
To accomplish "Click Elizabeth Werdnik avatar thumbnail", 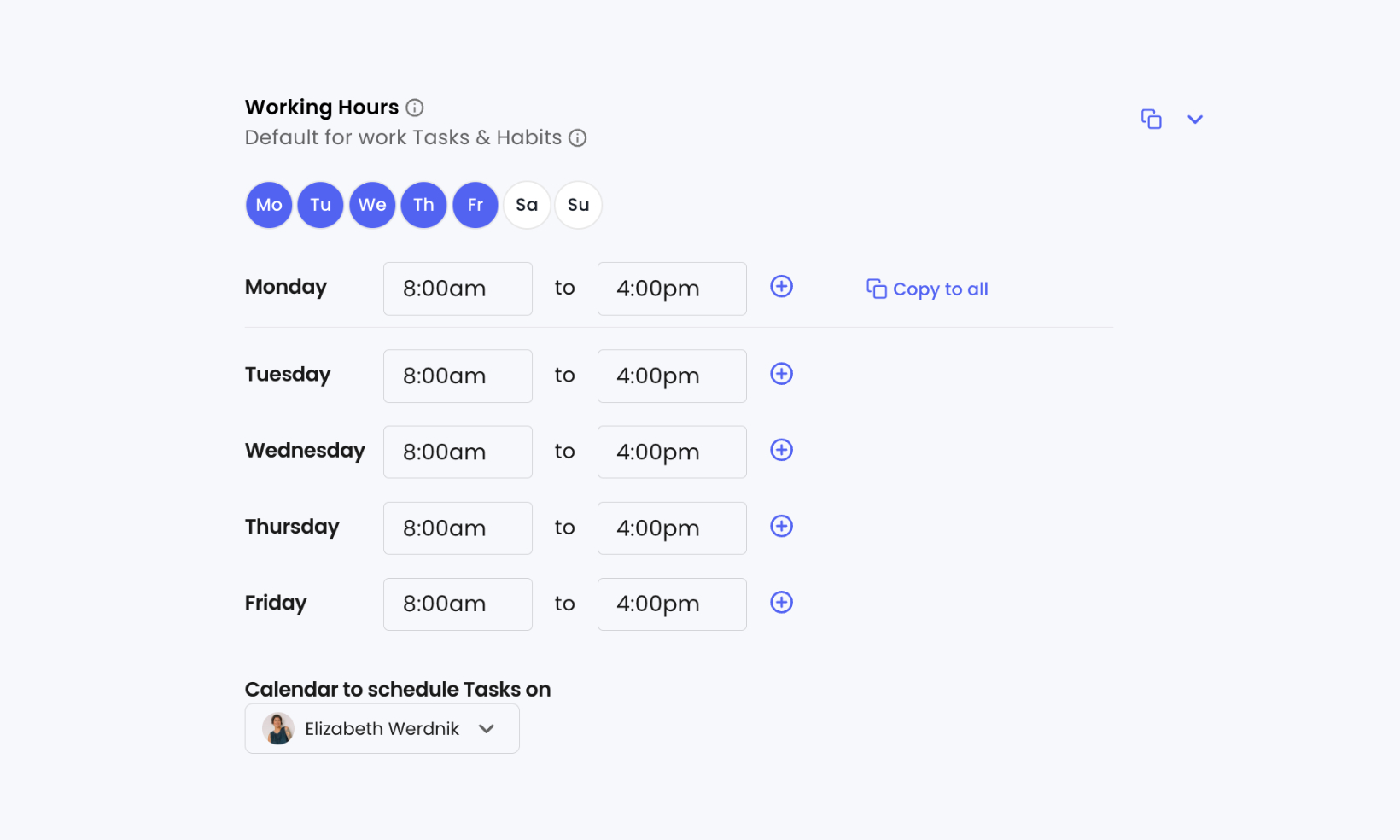I will [x=278, y=729].
